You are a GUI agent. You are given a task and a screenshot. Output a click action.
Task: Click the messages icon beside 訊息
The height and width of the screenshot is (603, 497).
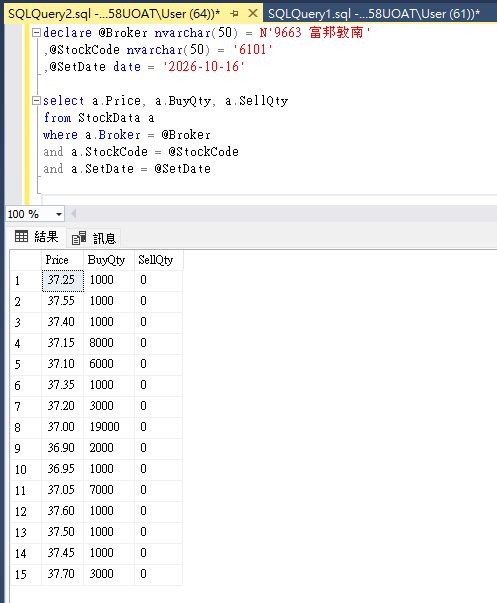point(79,238)
